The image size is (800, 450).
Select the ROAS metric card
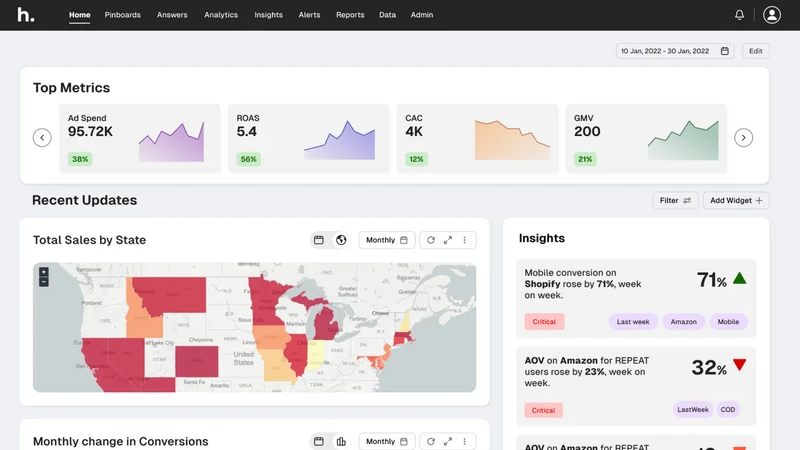tap(308, 138)
